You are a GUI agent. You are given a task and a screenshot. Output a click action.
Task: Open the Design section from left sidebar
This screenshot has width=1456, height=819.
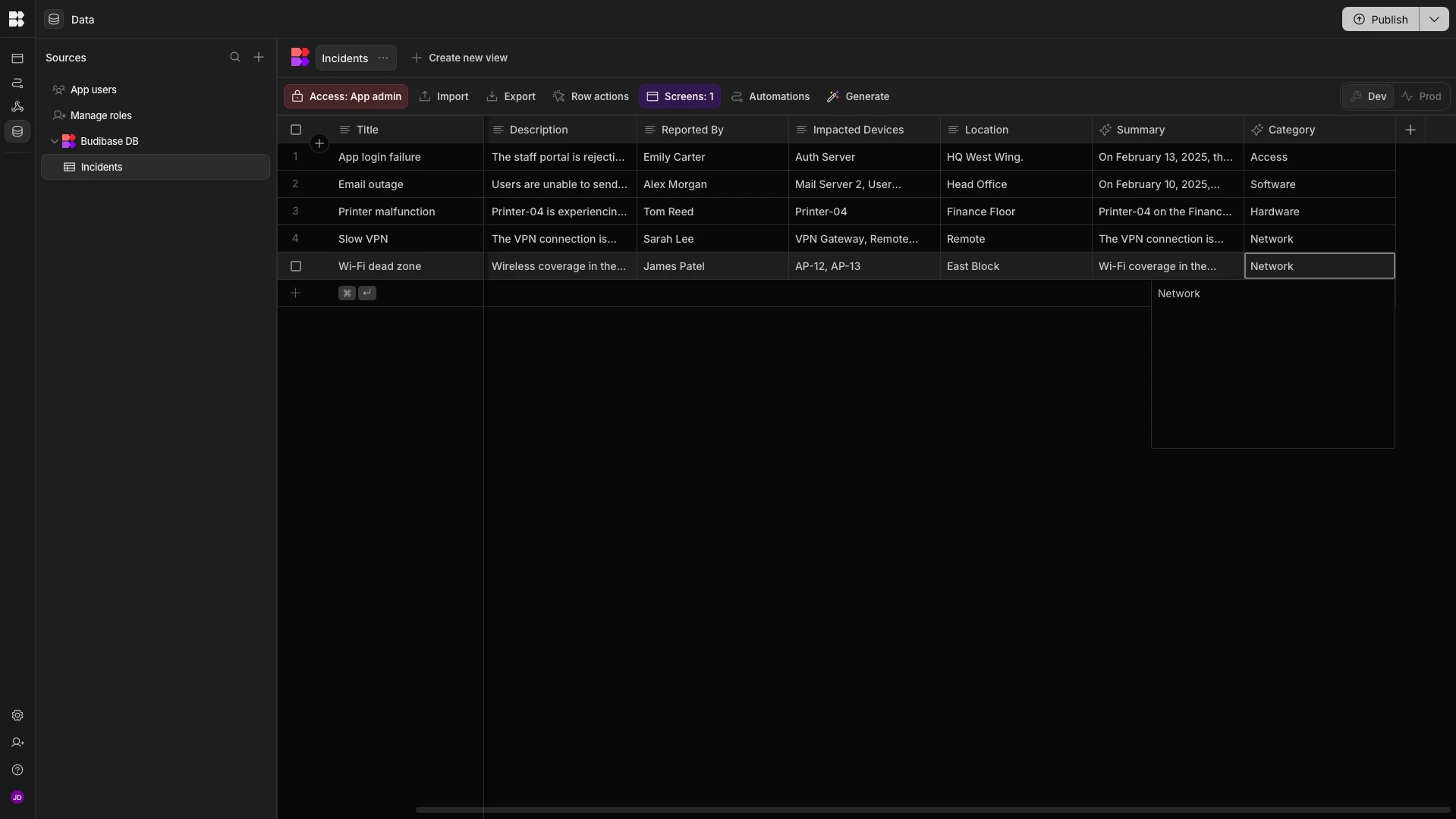[17, 58]
